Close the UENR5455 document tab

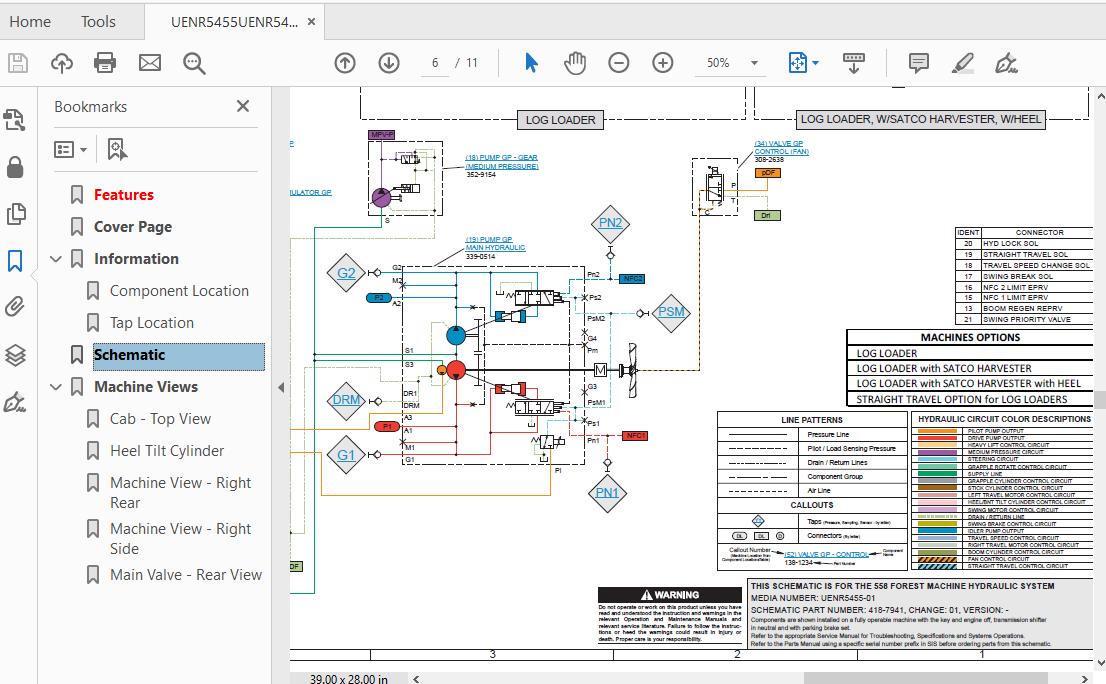point(311,22)
